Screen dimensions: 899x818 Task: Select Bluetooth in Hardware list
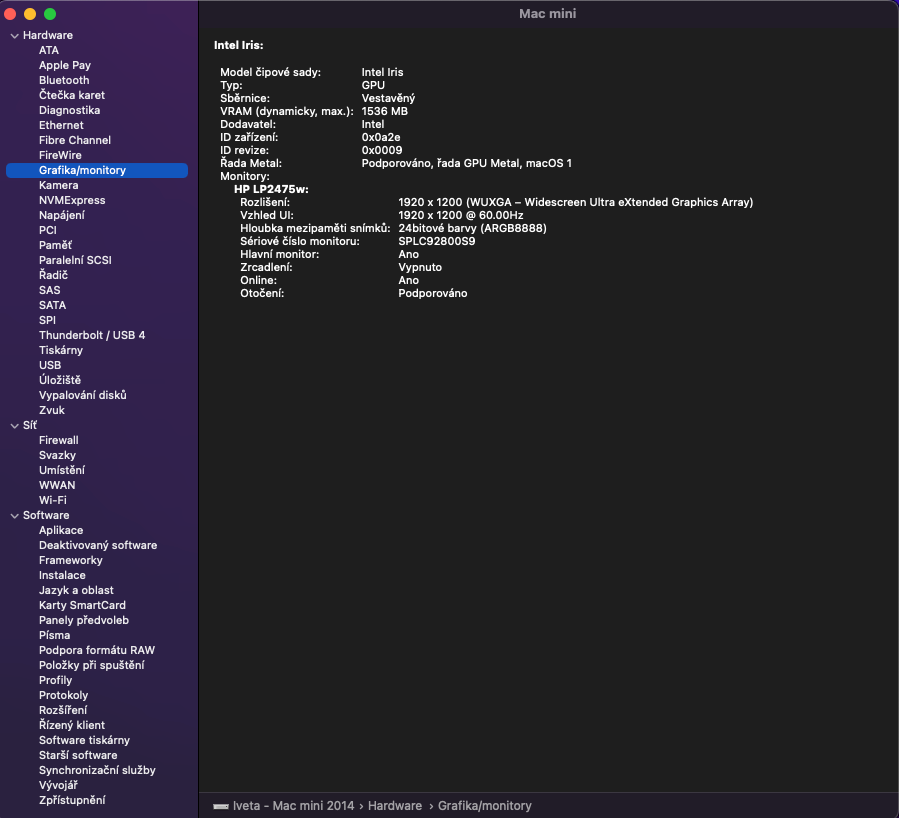click(64, 80)
